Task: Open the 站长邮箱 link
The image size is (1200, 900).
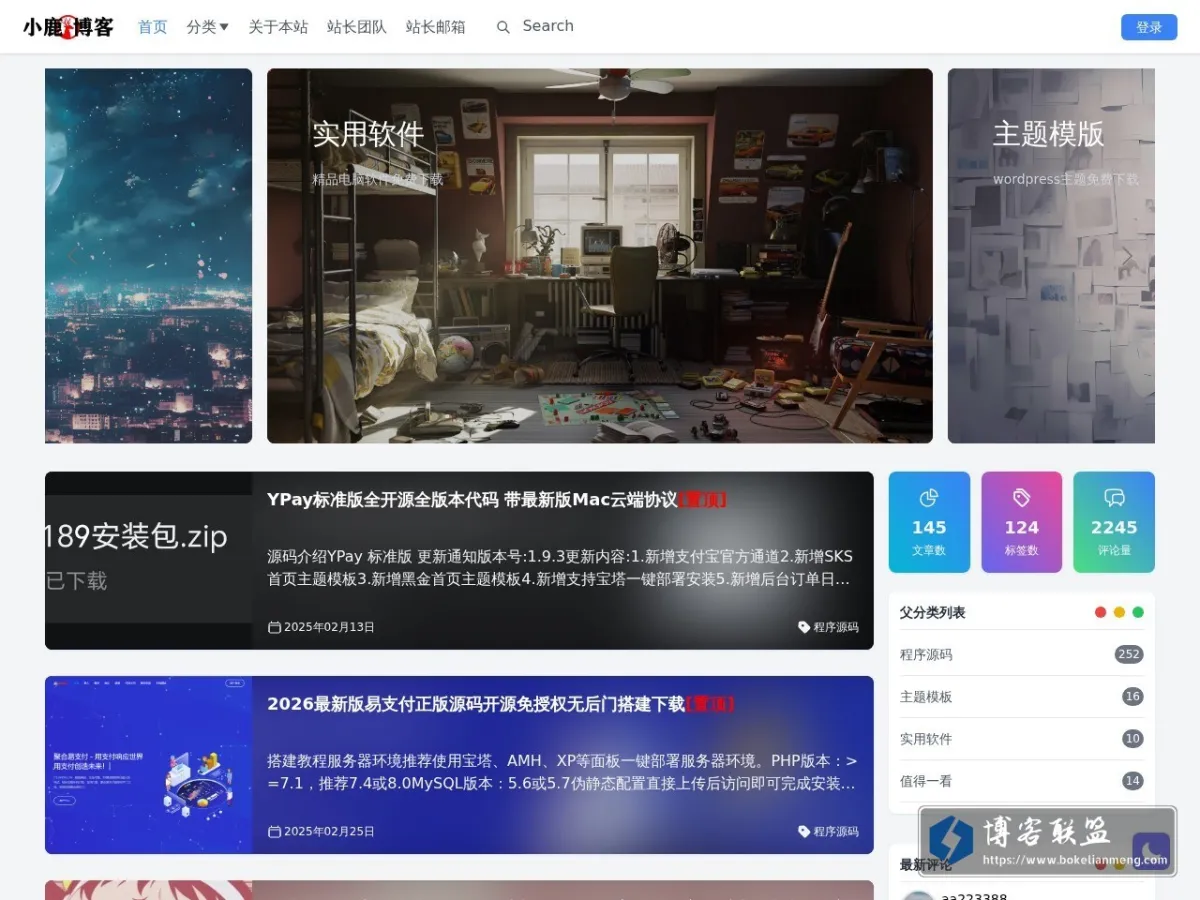Action: pyautogui.click(x=436, y=27)
